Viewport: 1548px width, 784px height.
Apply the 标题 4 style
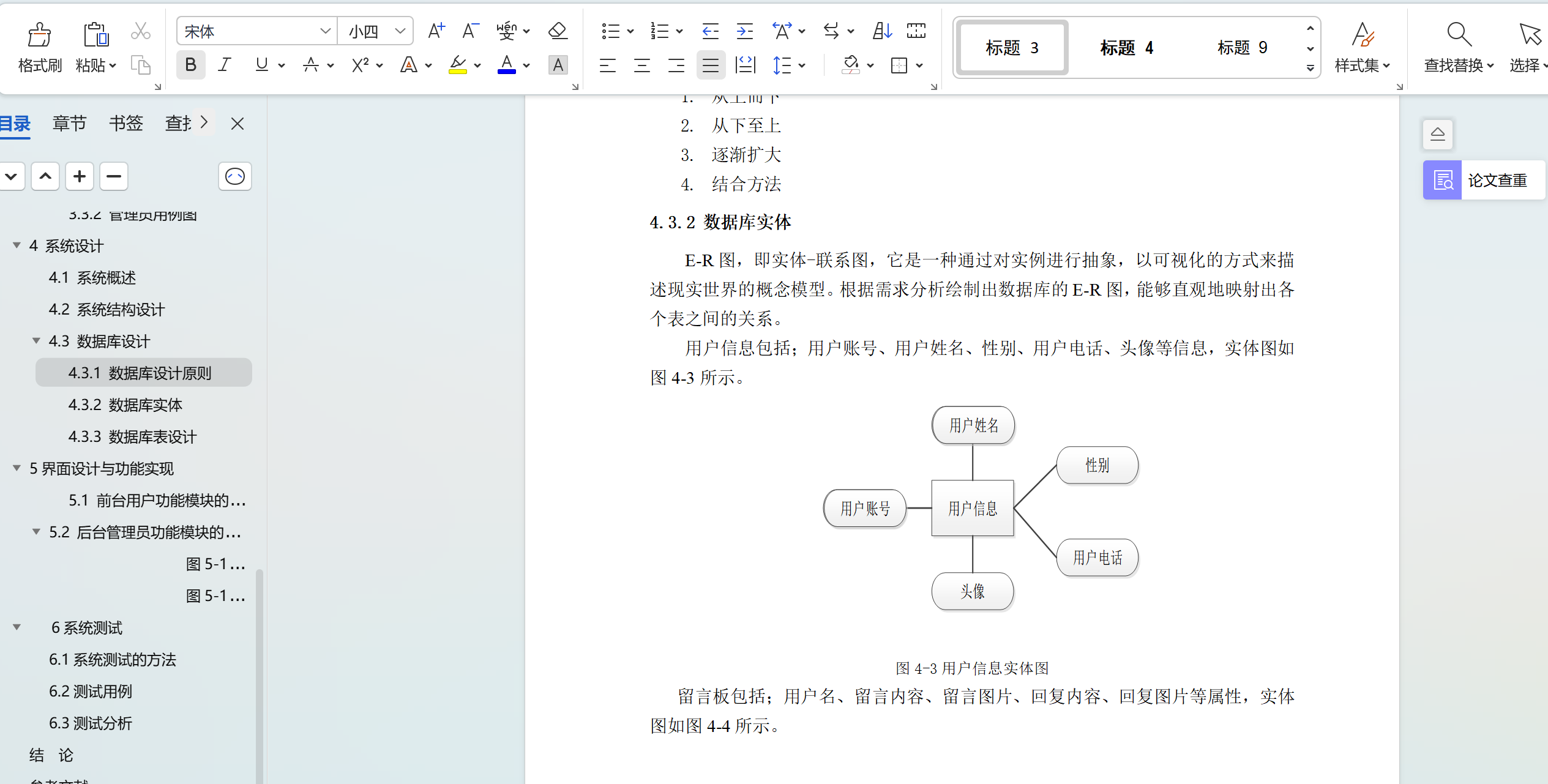click(x=1126, y=48)
